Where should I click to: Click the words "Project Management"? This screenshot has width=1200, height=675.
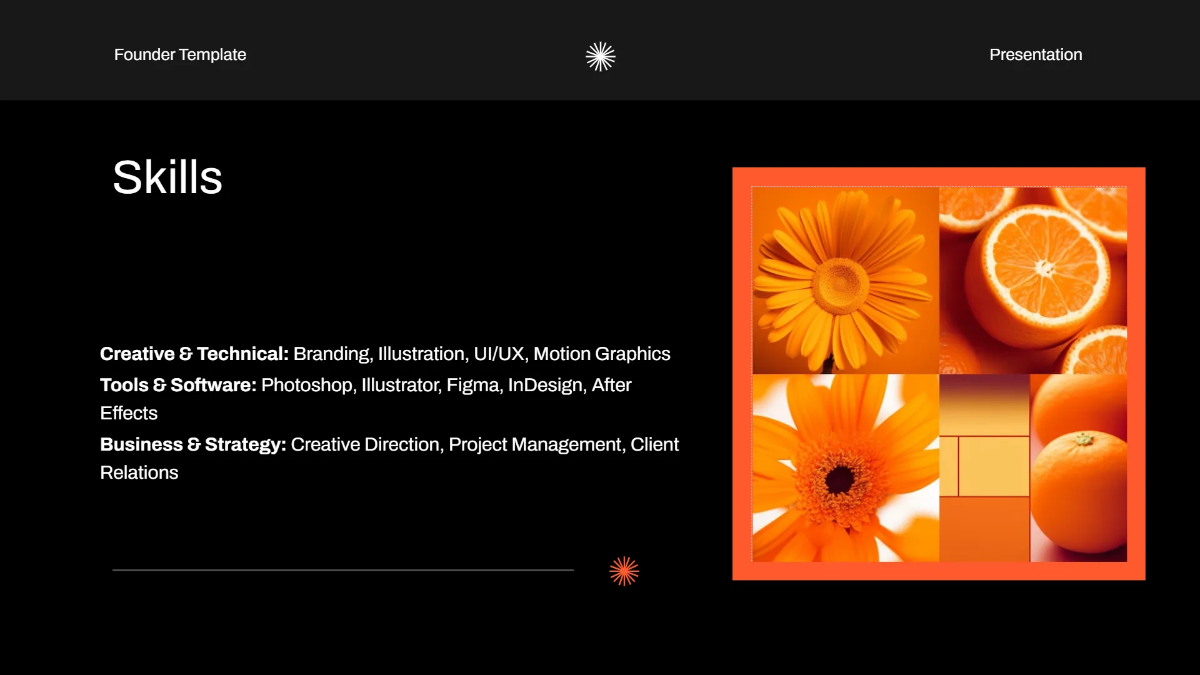click(x=535, y=444)
